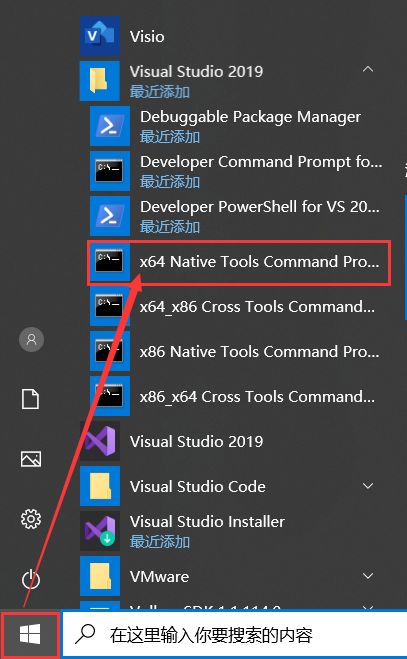This screenshot has height=659, width=407.
Task: Open the power options icon
Action: tap(31, 579)
